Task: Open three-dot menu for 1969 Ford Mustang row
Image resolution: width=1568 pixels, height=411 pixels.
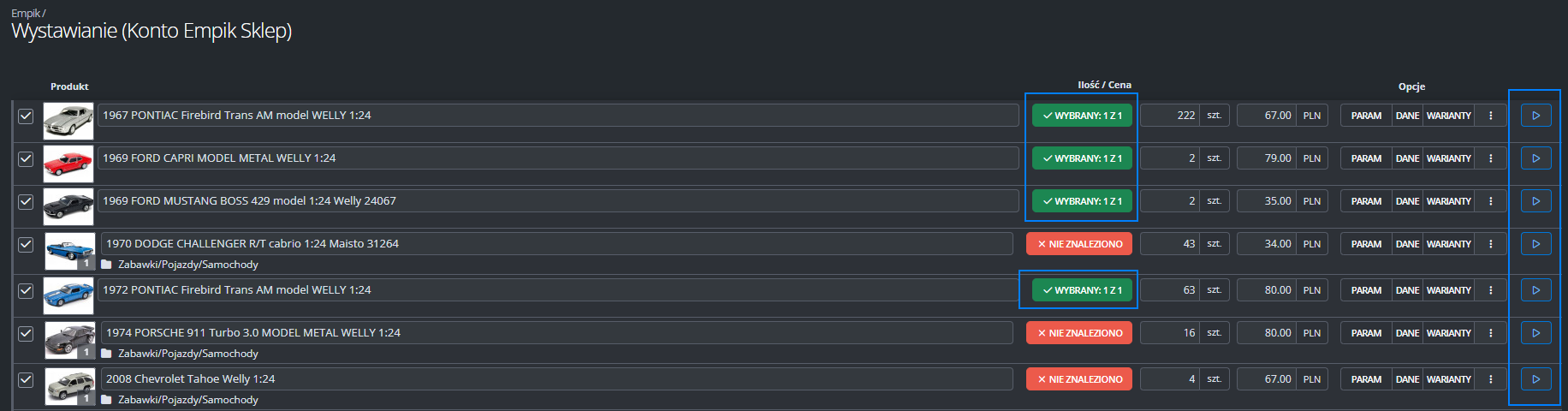Action: click(x=1490, y=201)
